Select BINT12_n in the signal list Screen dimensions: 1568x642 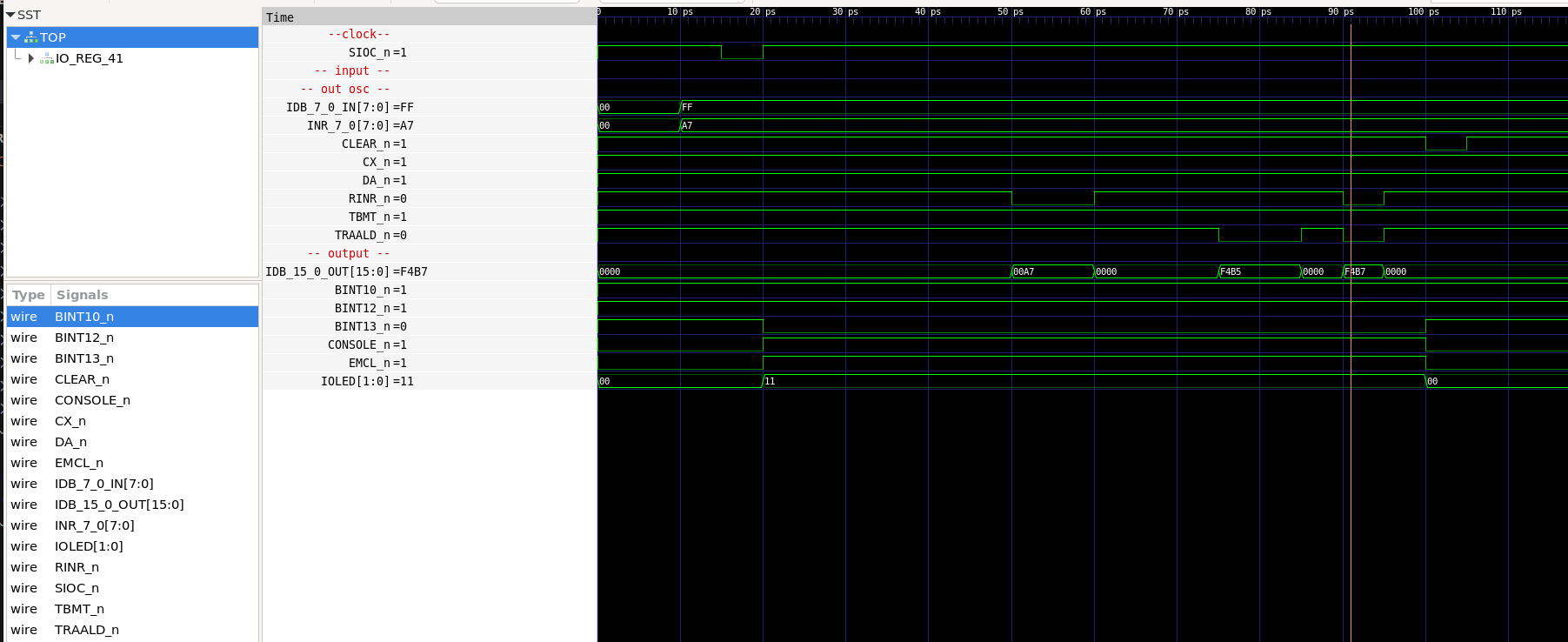pos(132,338)
